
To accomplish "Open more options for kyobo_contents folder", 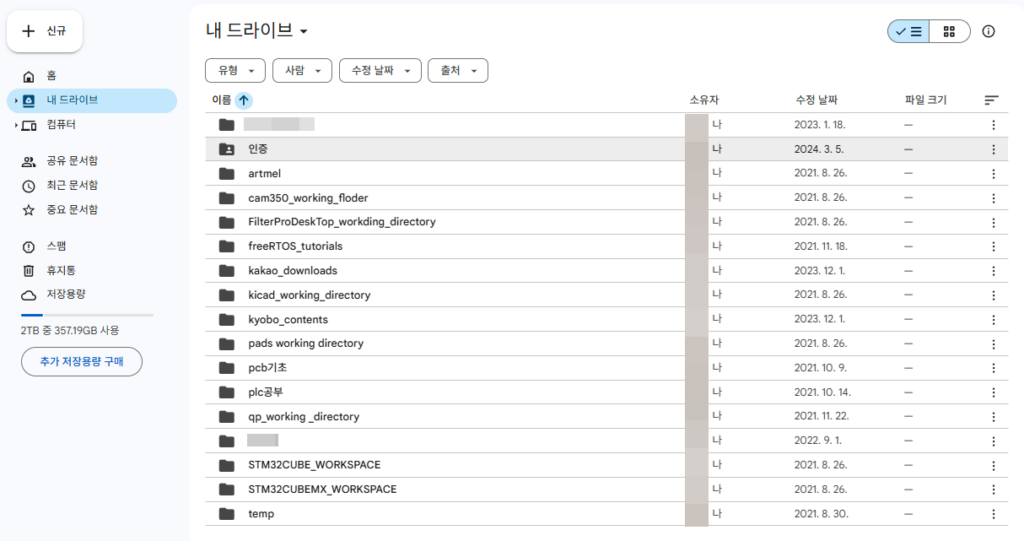I will click(x=993, y=320).
